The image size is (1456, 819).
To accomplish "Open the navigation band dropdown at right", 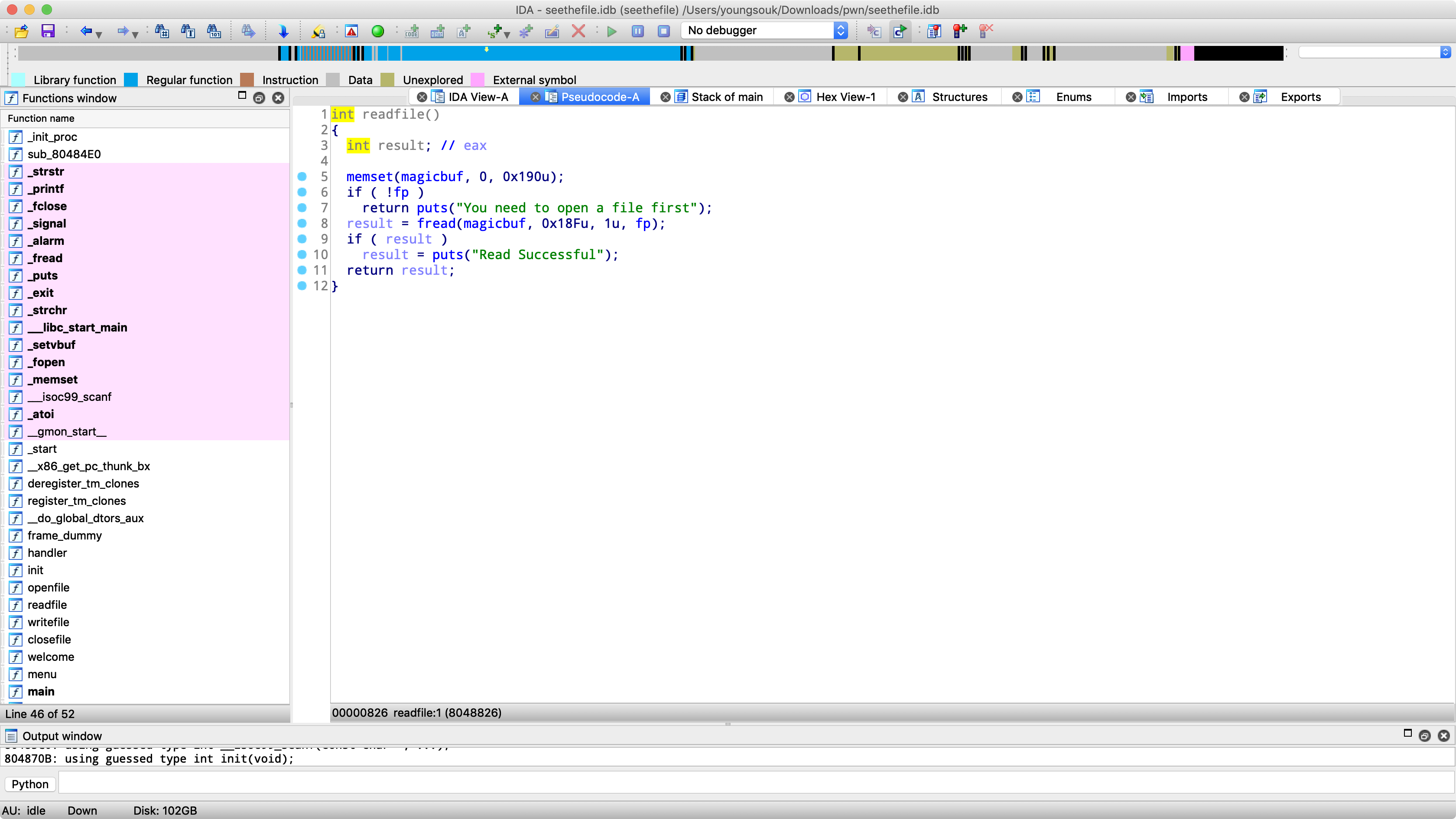I will (1445, 52).
